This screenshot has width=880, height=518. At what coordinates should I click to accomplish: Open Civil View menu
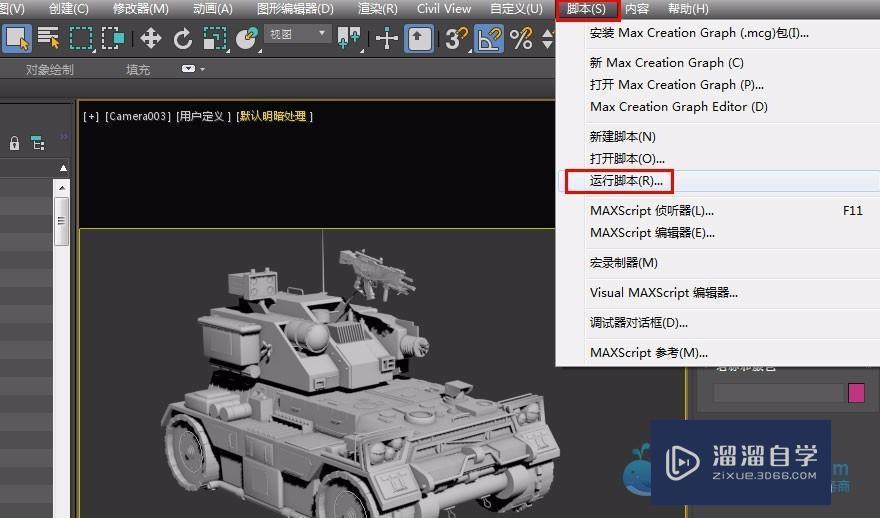443,9
